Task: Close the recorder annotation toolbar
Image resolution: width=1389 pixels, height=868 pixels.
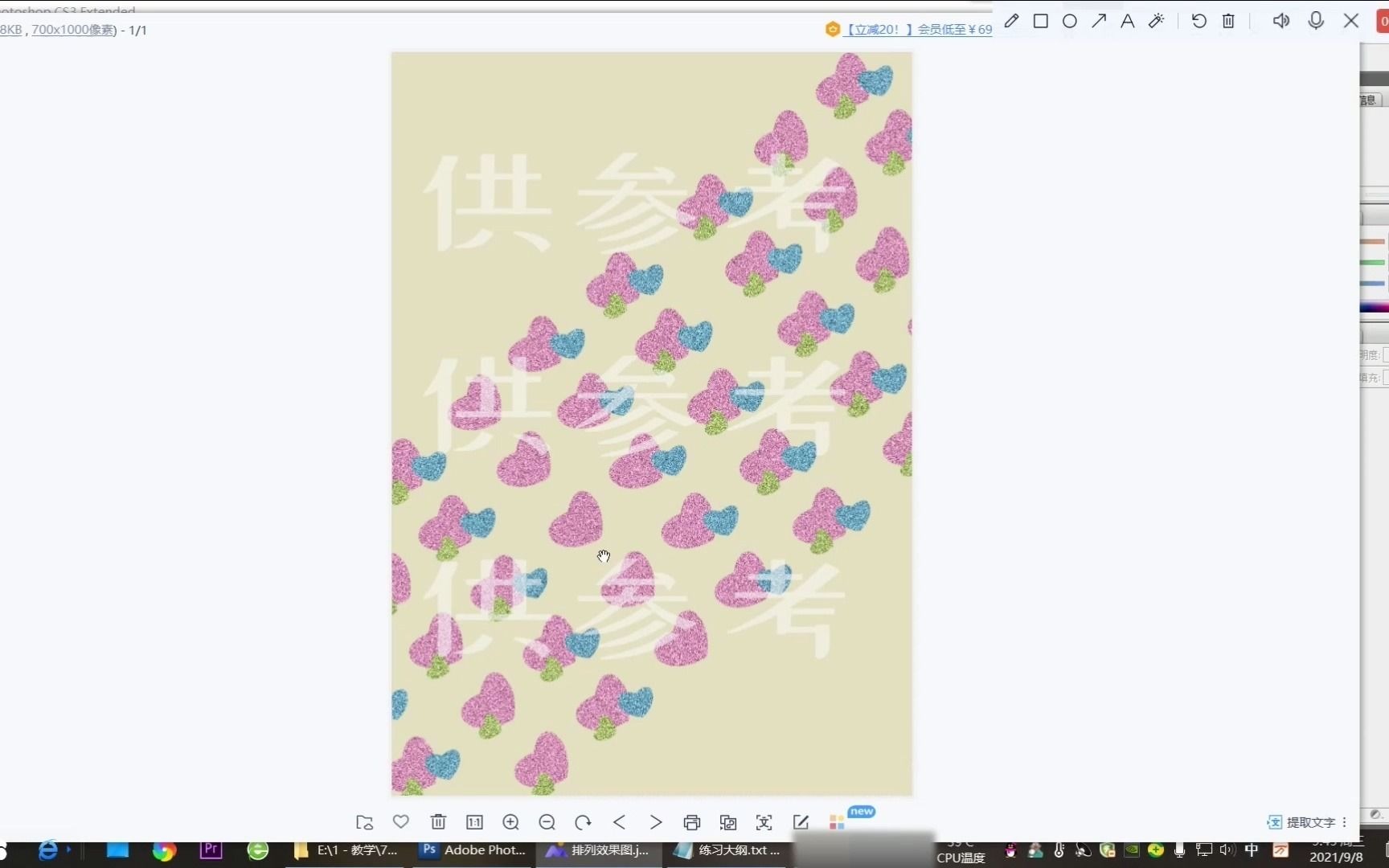Action: [1351, 21]
